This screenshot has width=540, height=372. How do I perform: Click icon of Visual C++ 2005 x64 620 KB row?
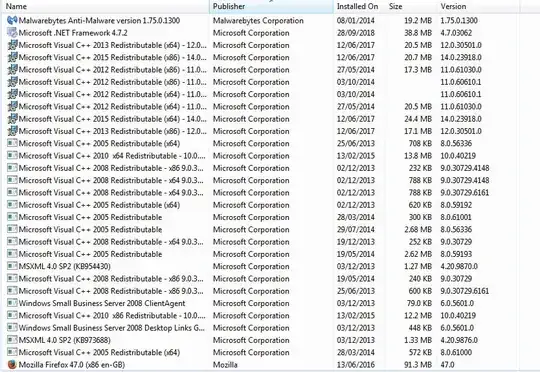[12, 205]
